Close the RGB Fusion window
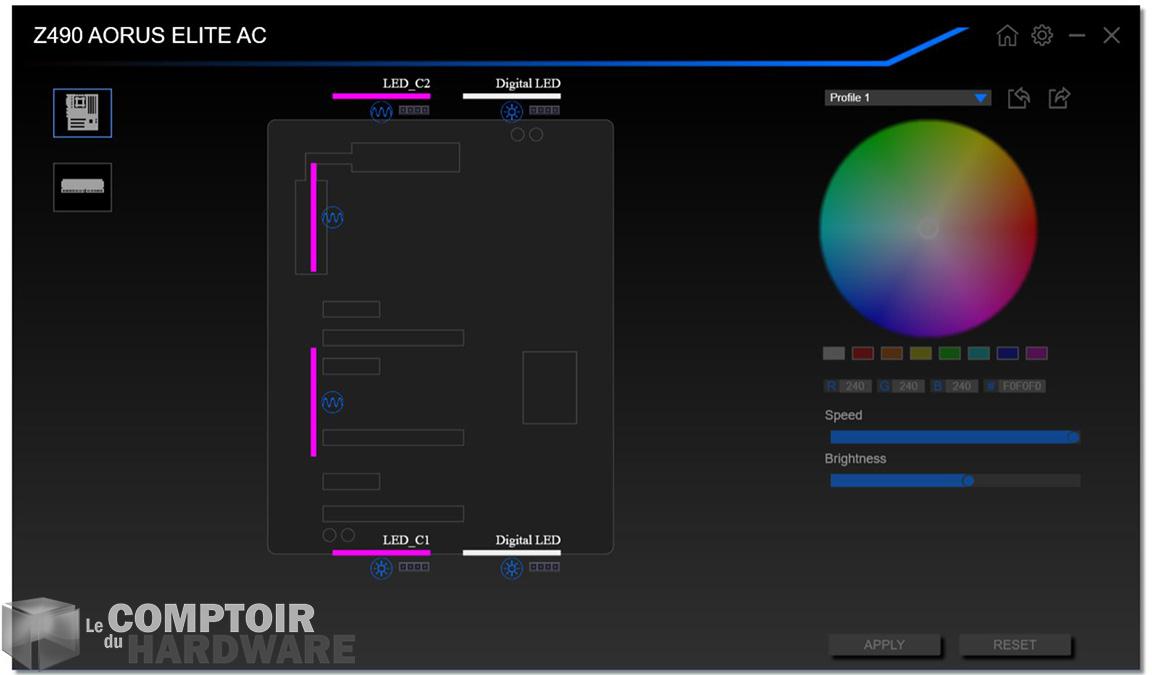Viewport: 1152px width, 675px height. [x=1112, y=35]
